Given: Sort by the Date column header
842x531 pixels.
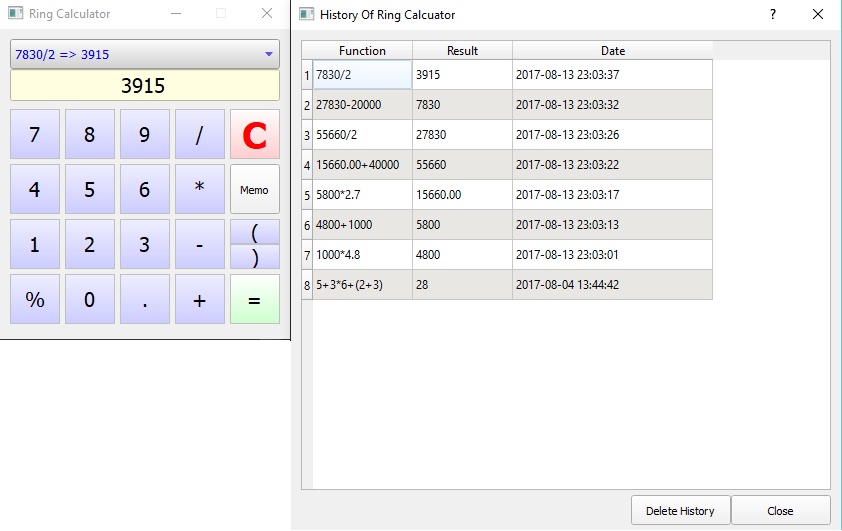Looking at the screenshot, I should point(612,51).
